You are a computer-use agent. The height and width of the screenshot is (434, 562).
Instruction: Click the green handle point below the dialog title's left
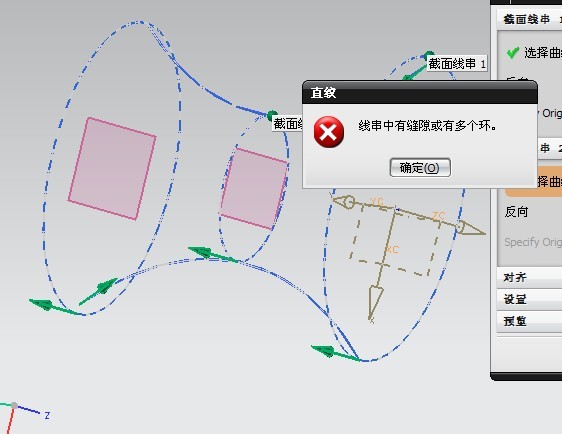tap(272, 115)
